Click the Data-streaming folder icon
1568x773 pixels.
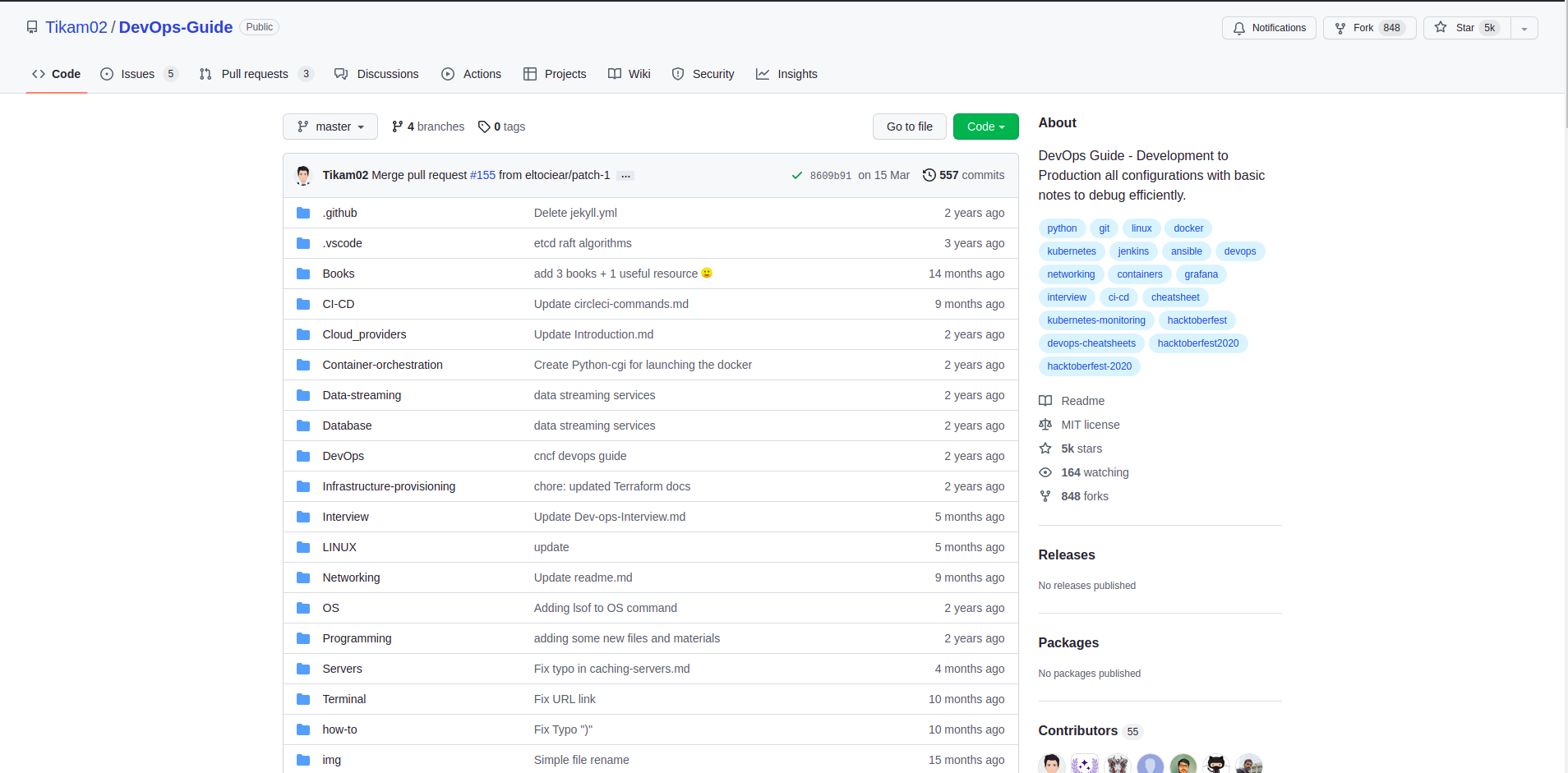coord(303,395)
